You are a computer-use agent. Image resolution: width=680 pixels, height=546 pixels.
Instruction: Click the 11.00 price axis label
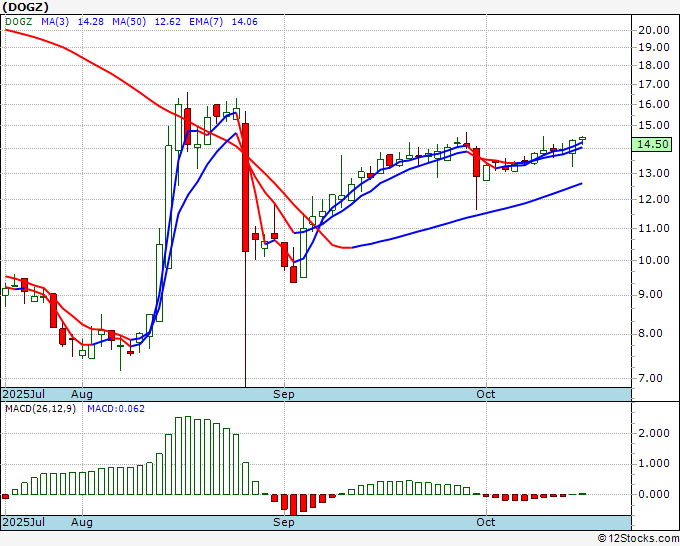tap(654, 228)
